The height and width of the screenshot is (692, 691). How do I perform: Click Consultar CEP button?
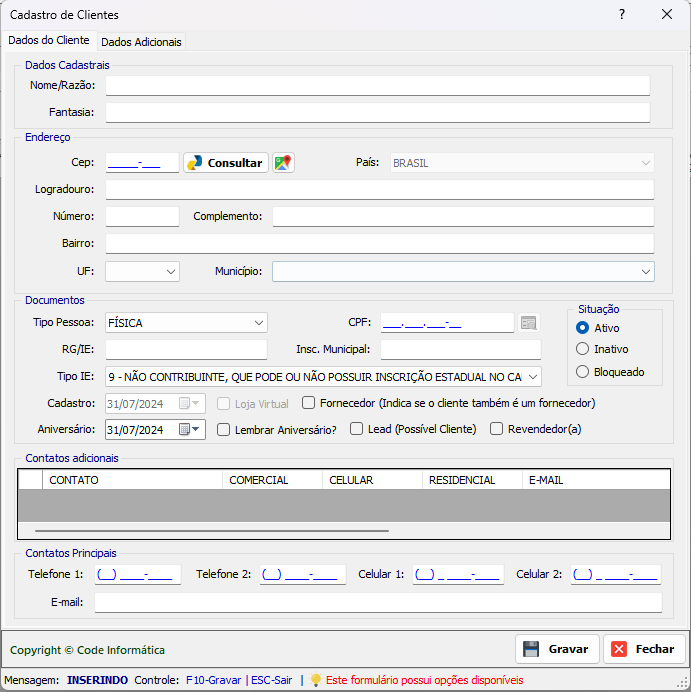(x=225, y=163)
